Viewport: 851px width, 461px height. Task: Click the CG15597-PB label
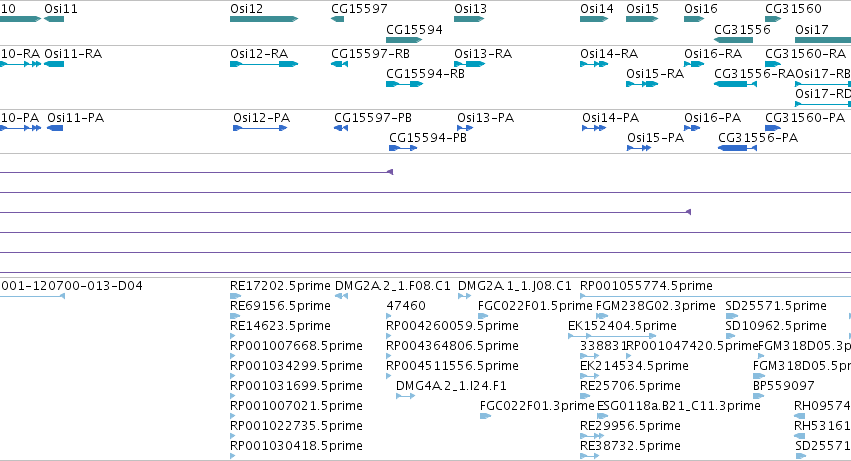[373, 118]
